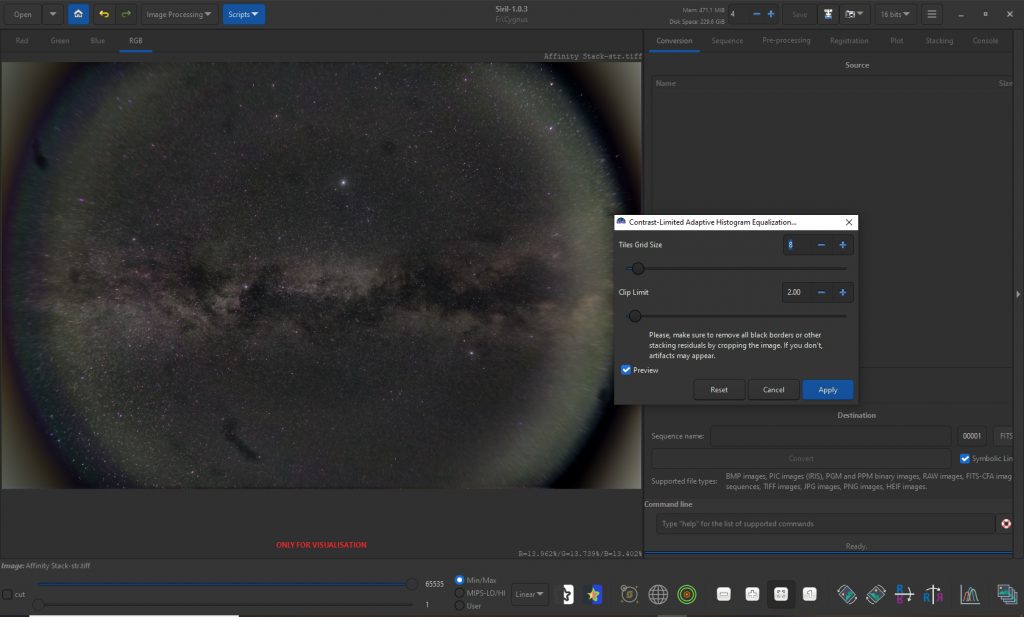The width and height of the screenshot is (1024, 617).
Task: Click the Open button
Action: (x=23, y=14)
